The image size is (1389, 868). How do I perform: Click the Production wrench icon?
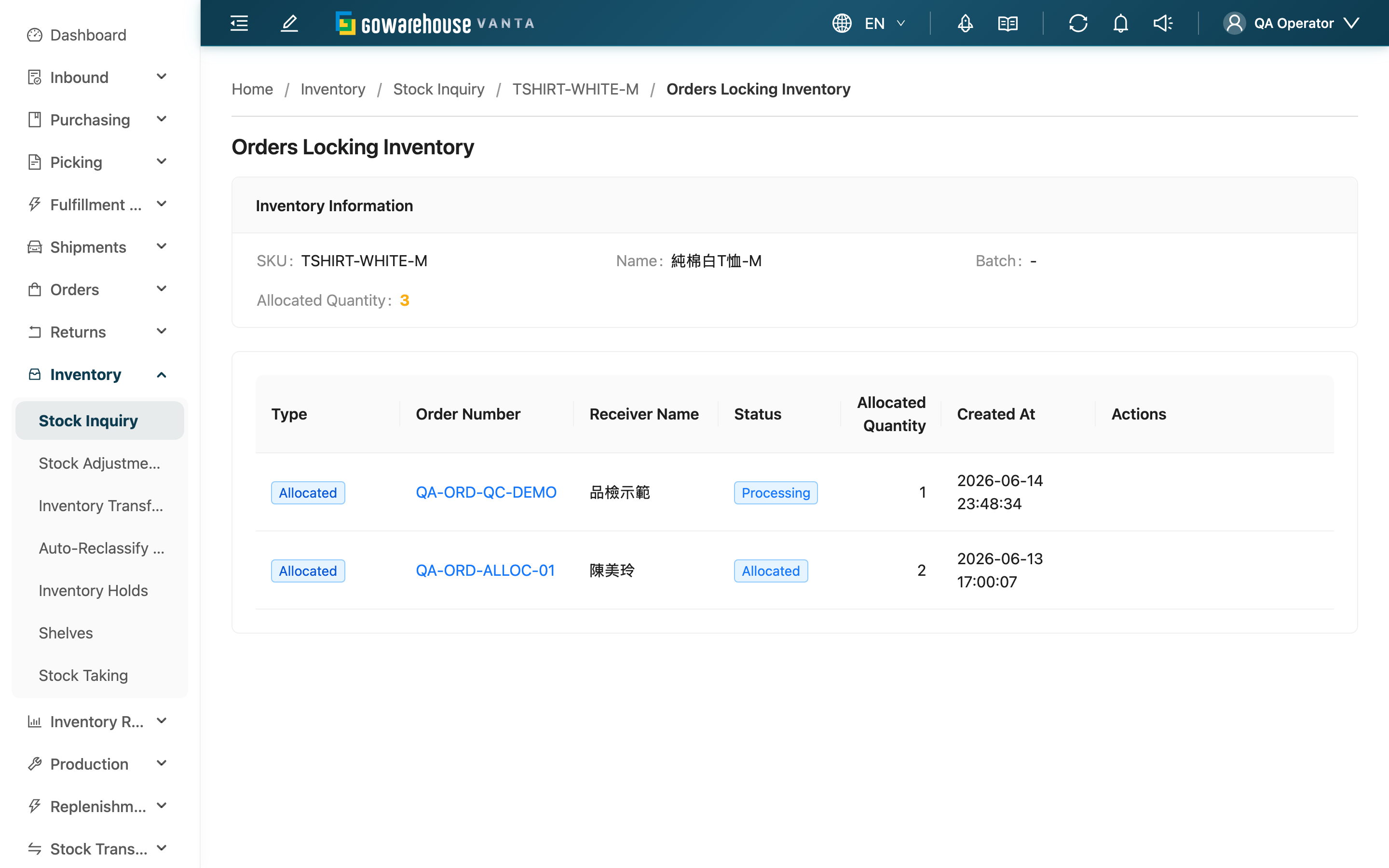pyautogui.click(x=34, y=764)
